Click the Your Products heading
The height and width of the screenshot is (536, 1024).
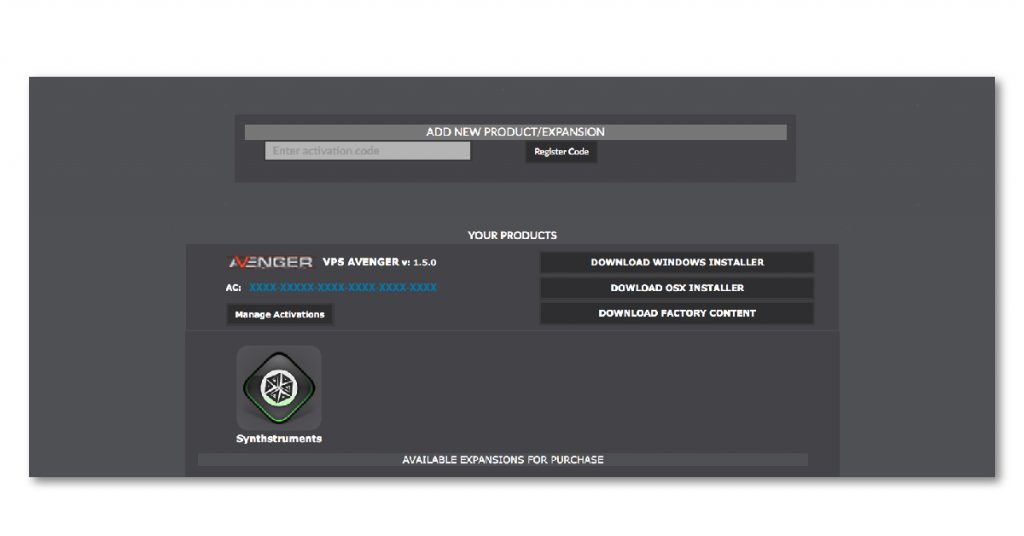click(x=512, y=235)
